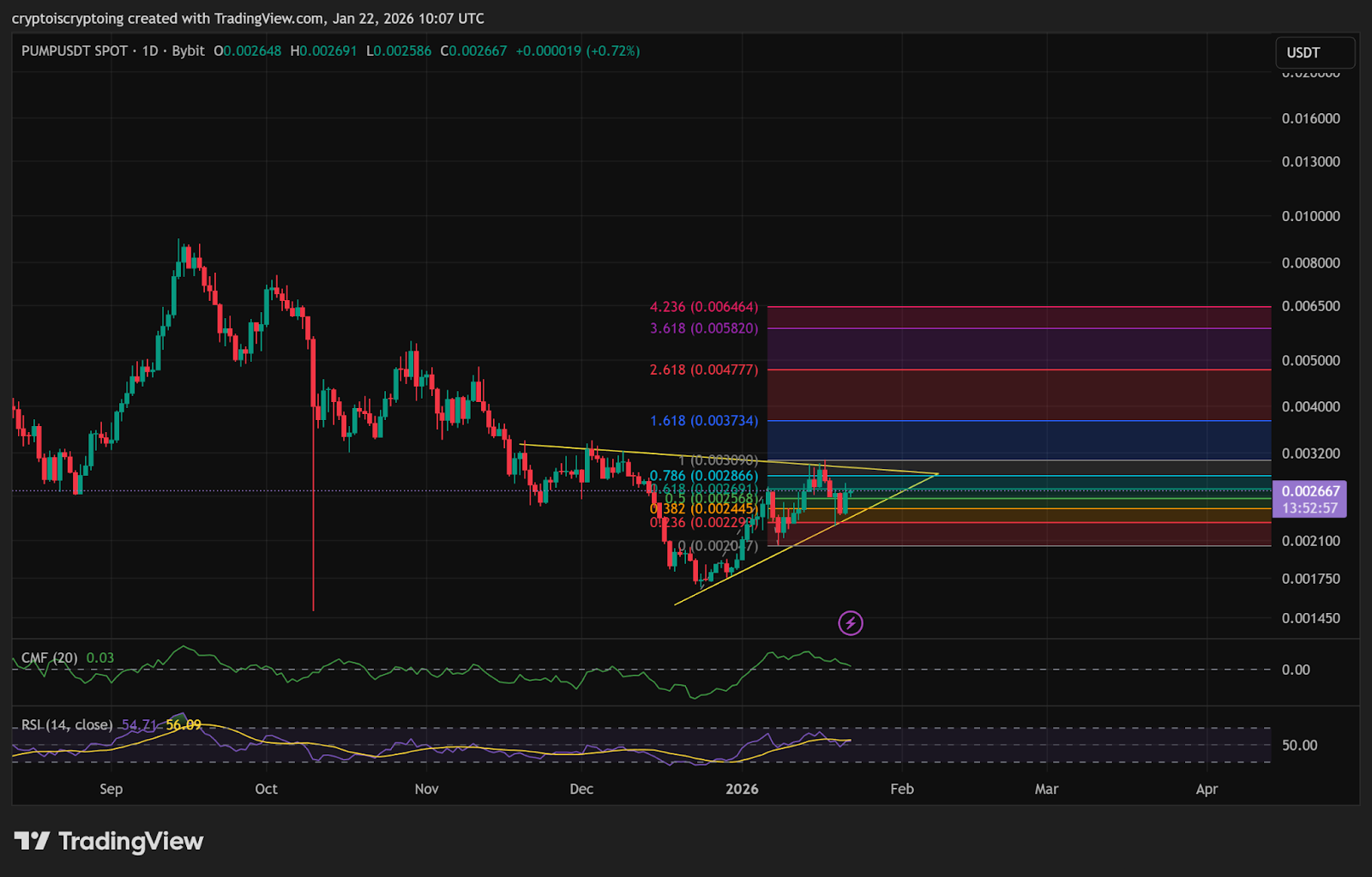This screenshot has height=877, width=1372.
Task: Click the Sep label on time axis
Action: pyautogui.click(x=111, y=790)
